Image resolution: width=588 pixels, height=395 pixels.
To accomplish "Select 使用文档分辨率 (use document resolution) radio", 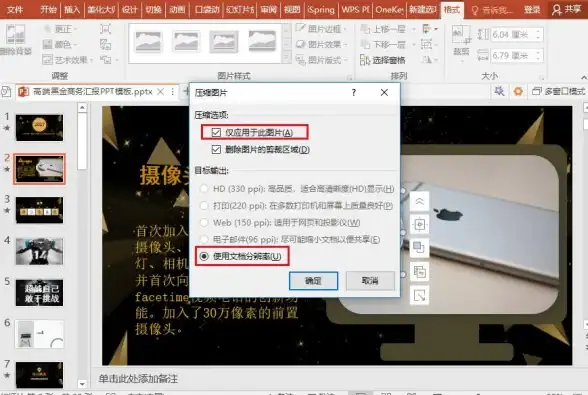I will point(204,256).
